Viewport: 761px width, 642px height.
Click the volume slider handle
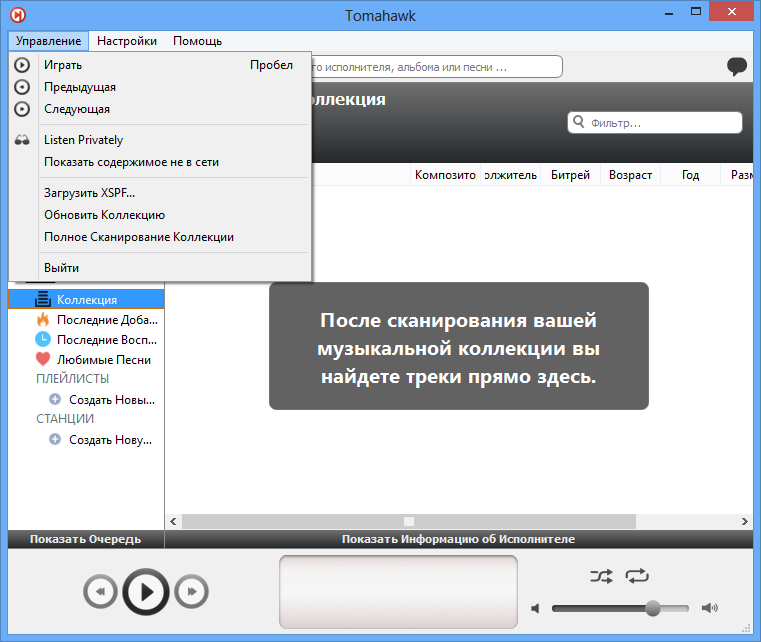click(653, 608)
